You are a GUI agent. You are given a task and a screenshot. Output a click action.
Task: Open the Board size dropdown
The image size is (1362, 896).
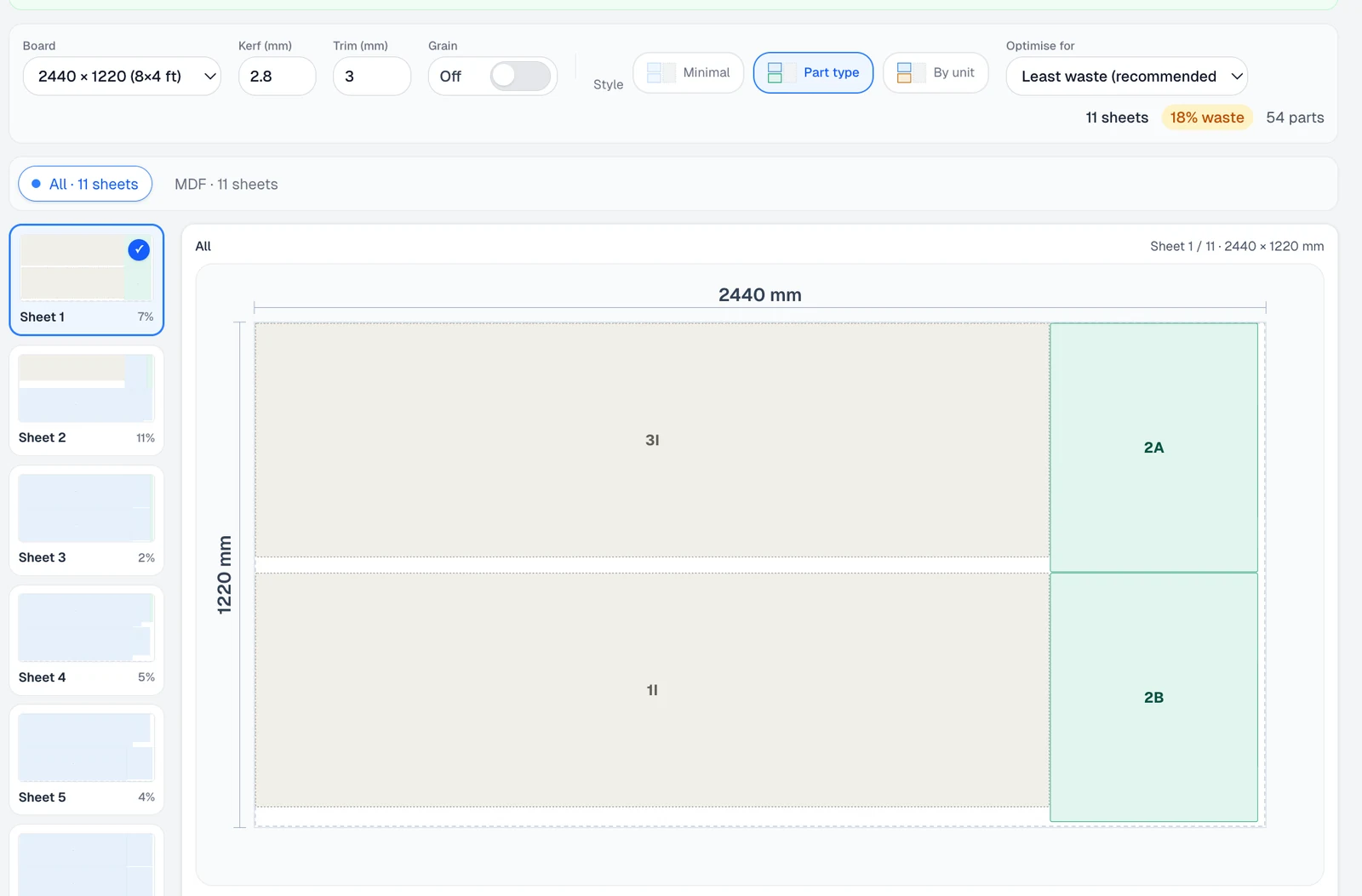[x=122, y=76]
